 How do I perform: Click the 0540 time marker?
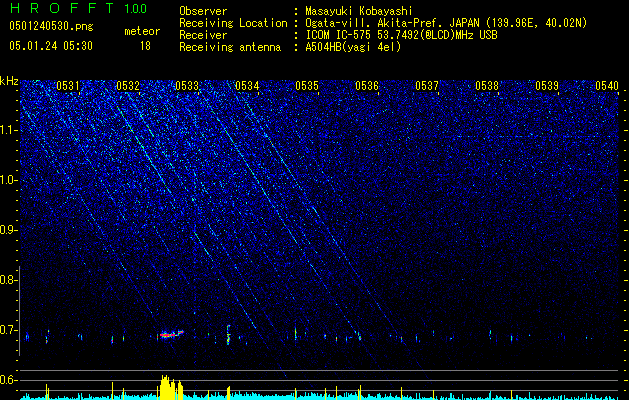(x=607, y=86)
